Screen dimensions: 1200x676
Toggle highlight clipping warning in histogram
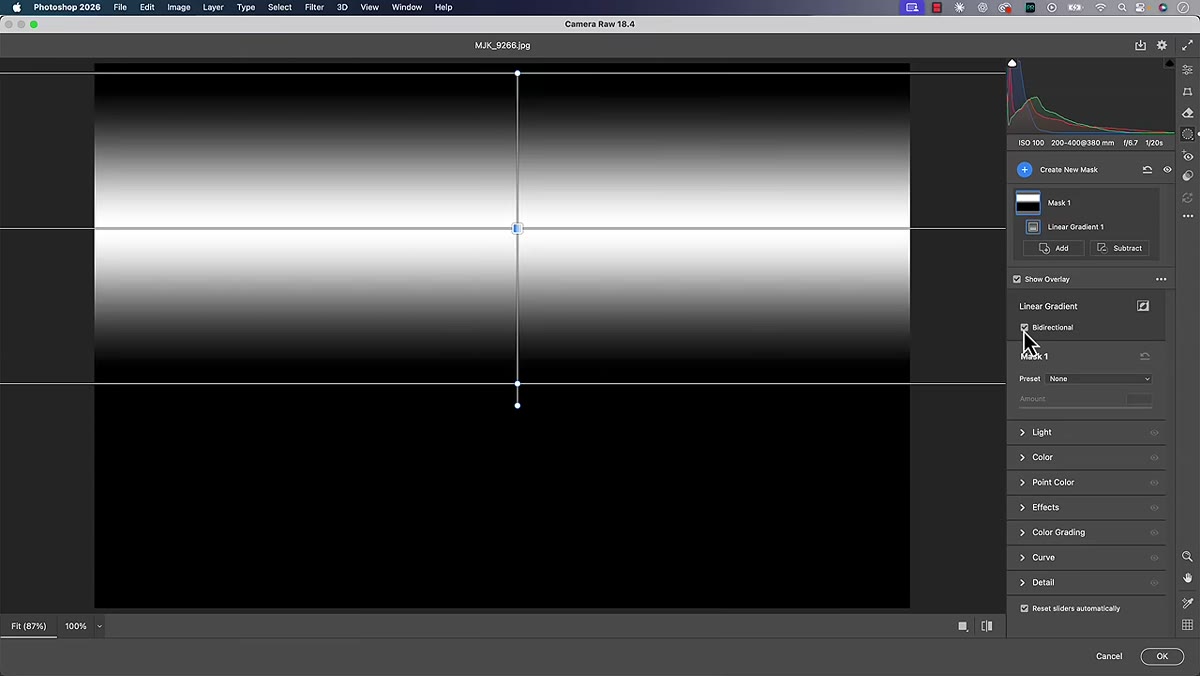click(1170, 64)
